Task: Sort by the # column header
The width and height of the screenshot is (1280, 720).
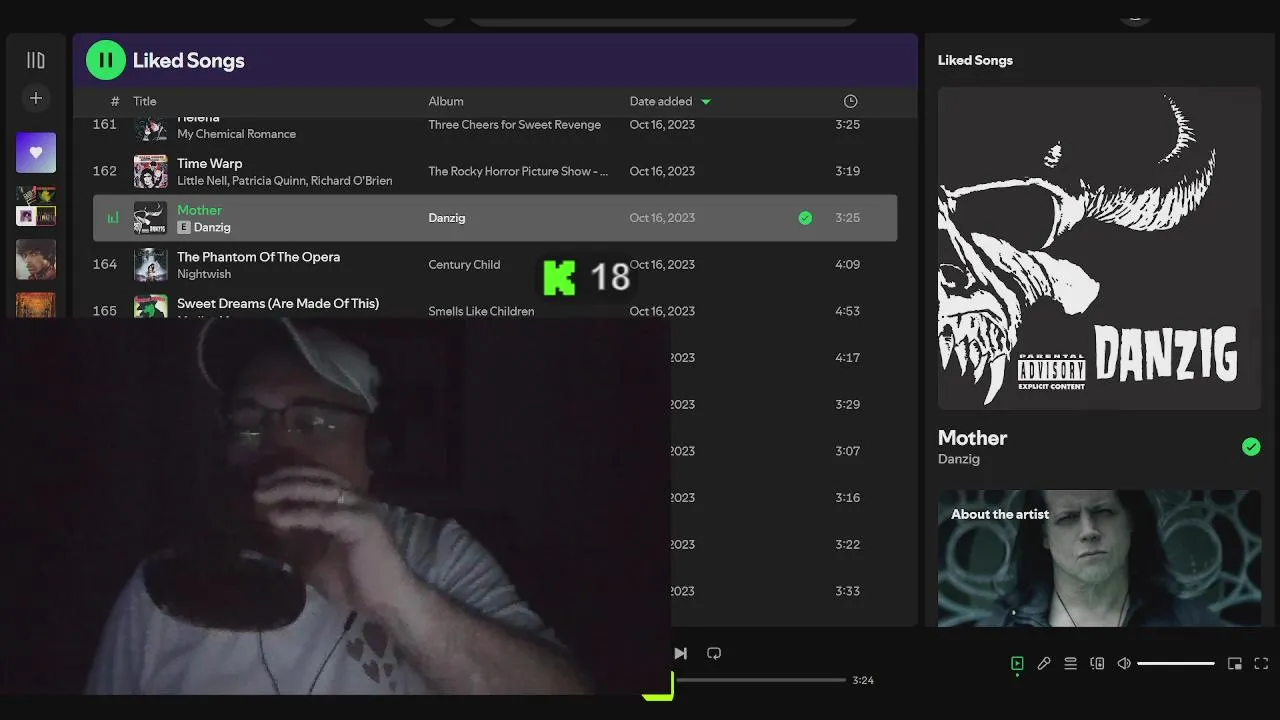Action: click(115, 101)
